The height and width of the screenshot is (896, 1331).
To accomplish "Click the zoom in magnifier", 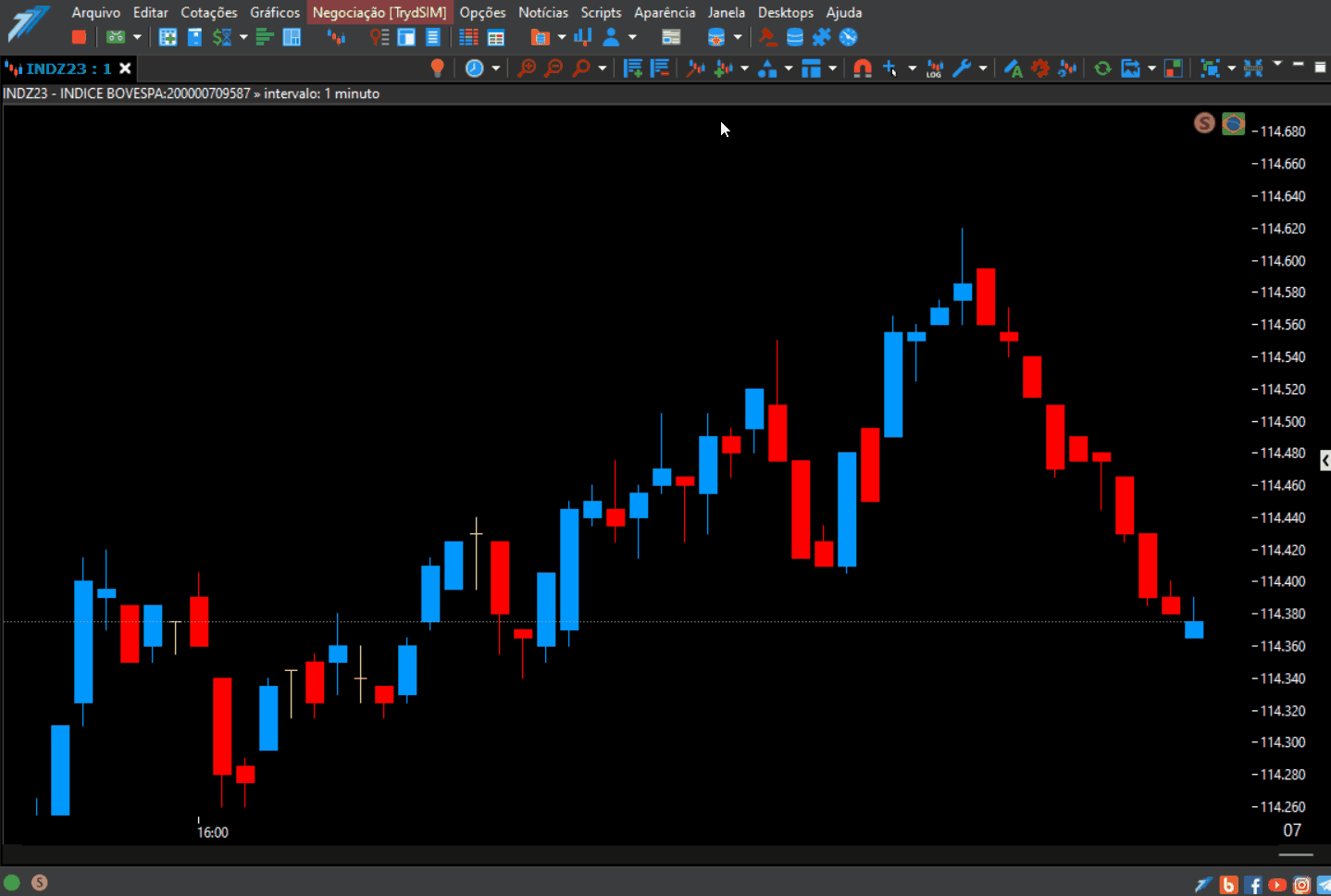I will tap(527, 68).
